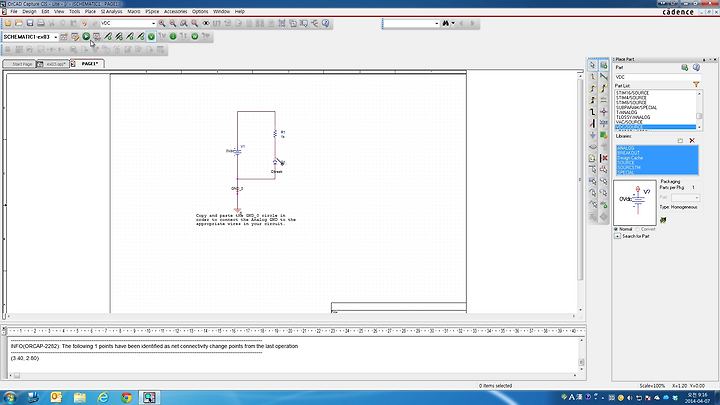Select the PAGE1 schematic tab
The width and height of the screenshot is (720, 405).
87,64
